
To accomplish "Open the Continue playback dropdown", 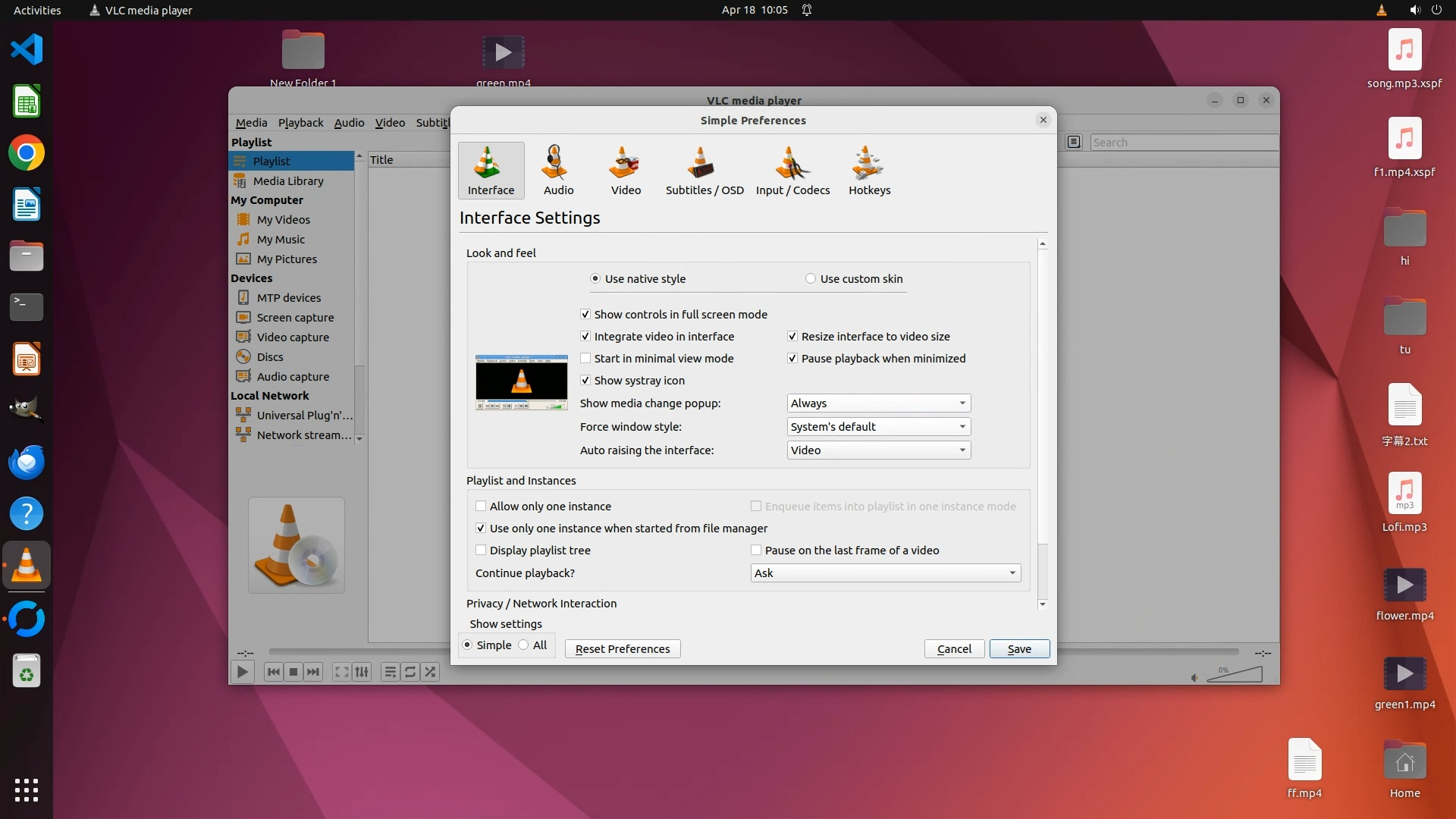I will [885, 573].
